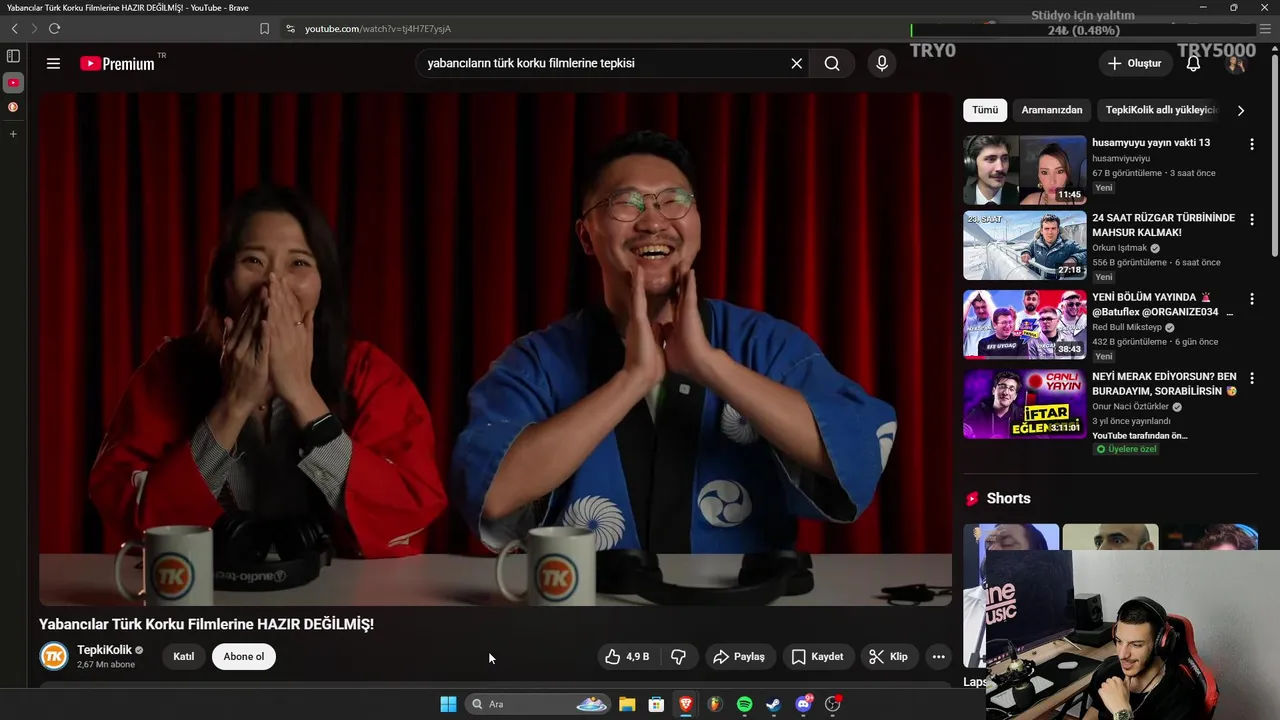Open İftar Eğlencesi live thumbnail
This screenshot has width=1280, height=720.
pos(1024,404)
